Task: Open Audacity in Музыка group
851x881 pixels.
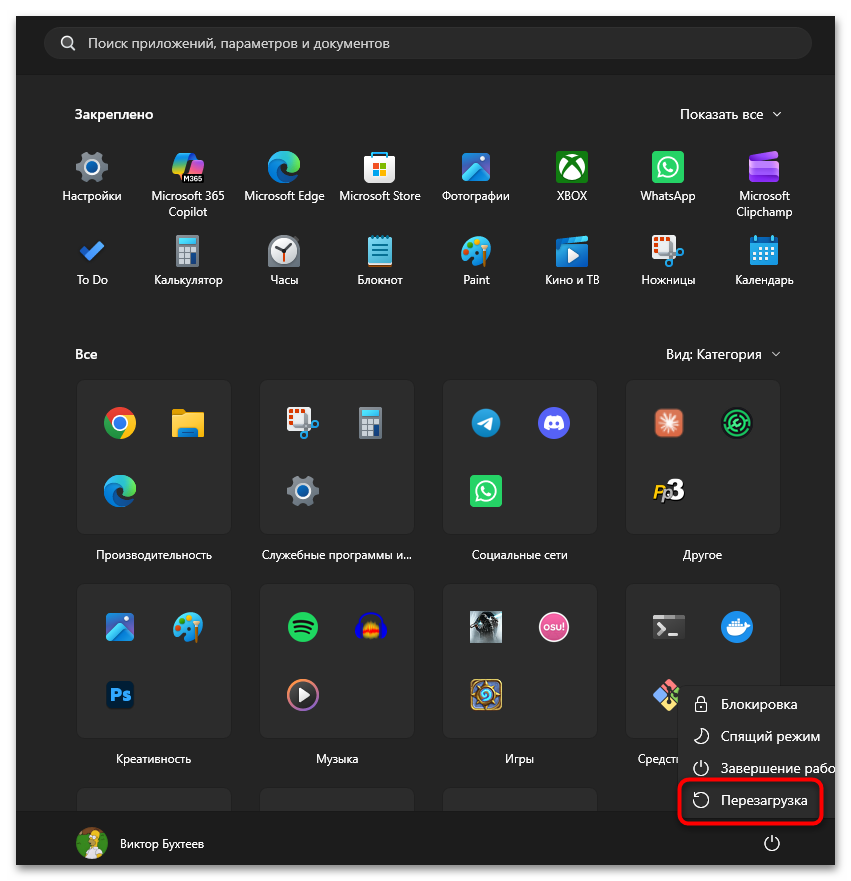Action: (371, 627)
